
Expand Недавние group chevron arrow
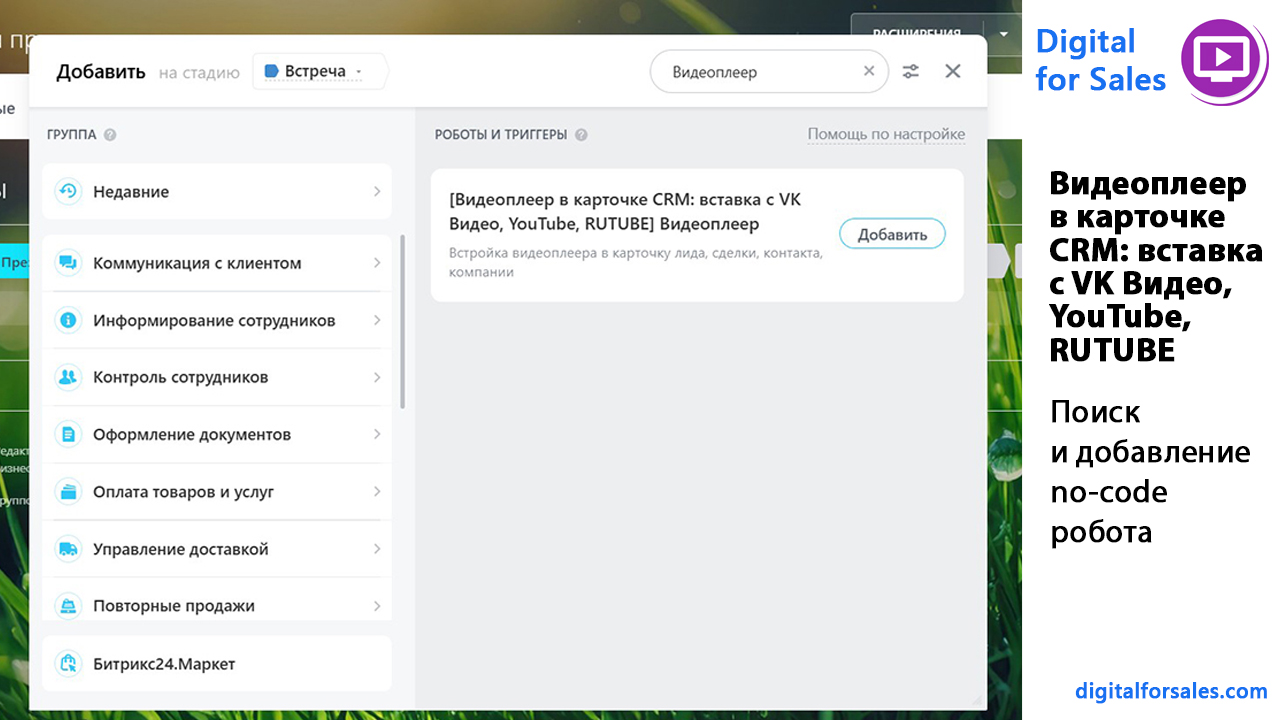tap(377, 191)
